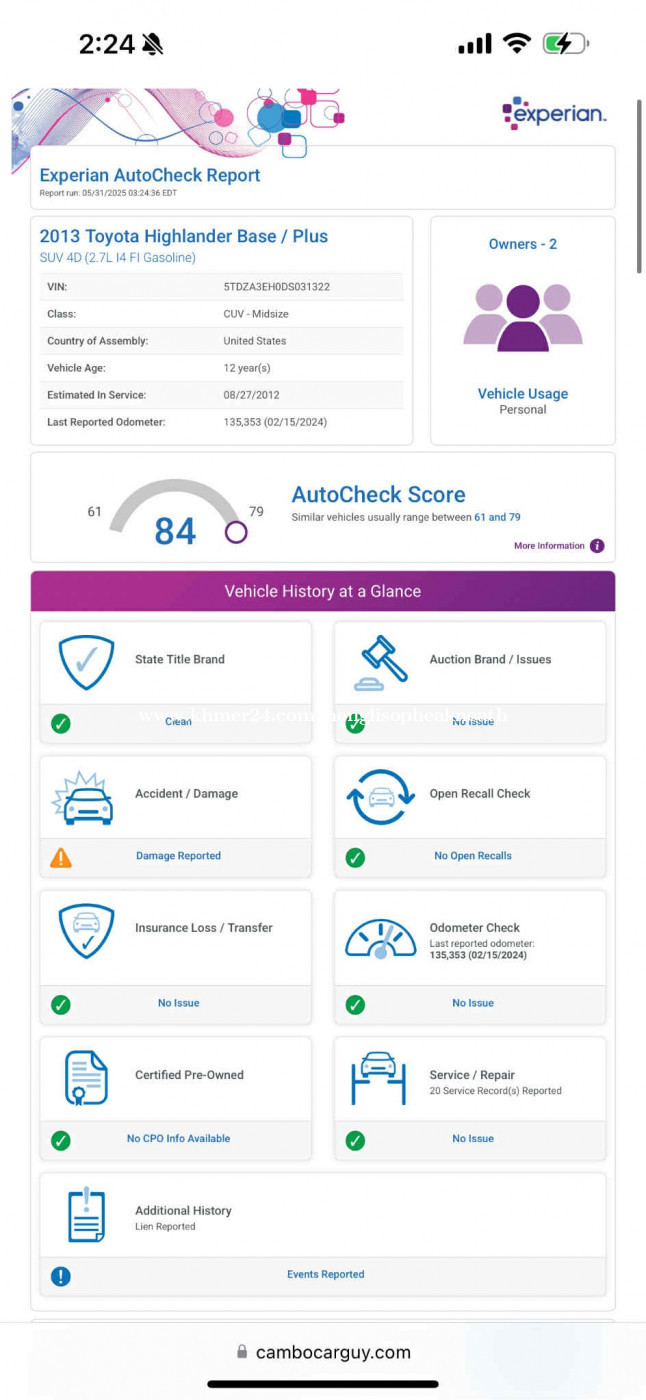This screenshot has width=646, height=1400.
Task: Click Experian AutoCheck Report heading
Action: (150, 175)
